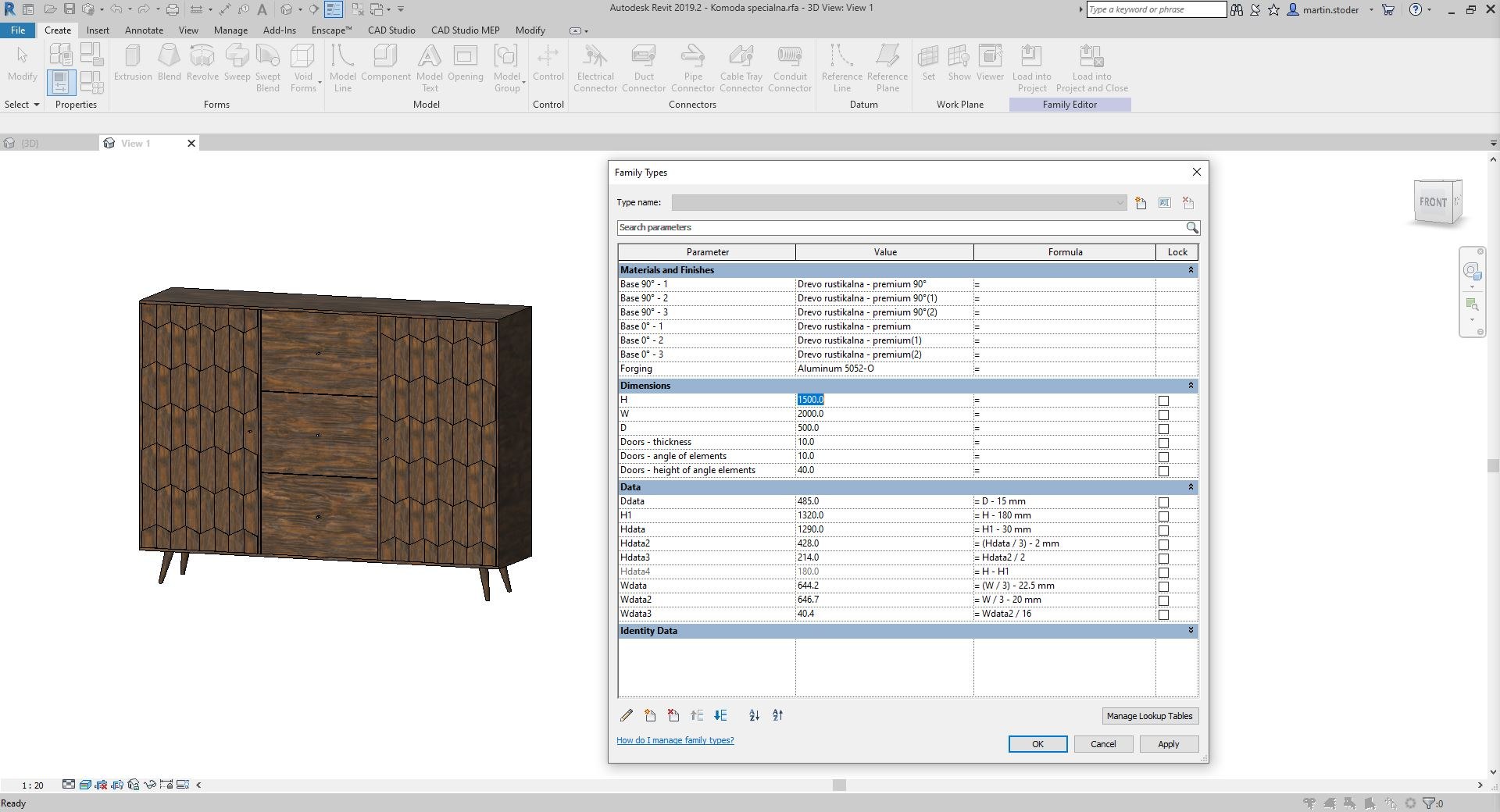Click the Edit Parameter pencil icon
This screenshot has height=812, width=1500.
[627, 715]
